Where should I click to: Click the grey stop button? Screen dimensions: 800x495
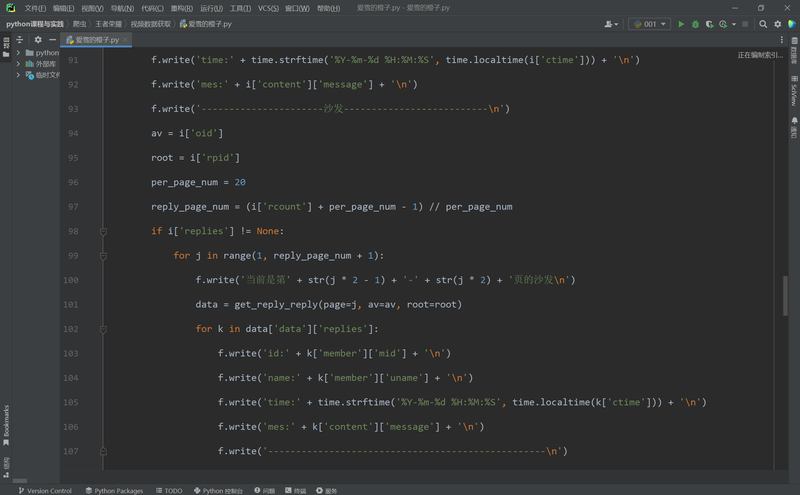tap(745, 24)
